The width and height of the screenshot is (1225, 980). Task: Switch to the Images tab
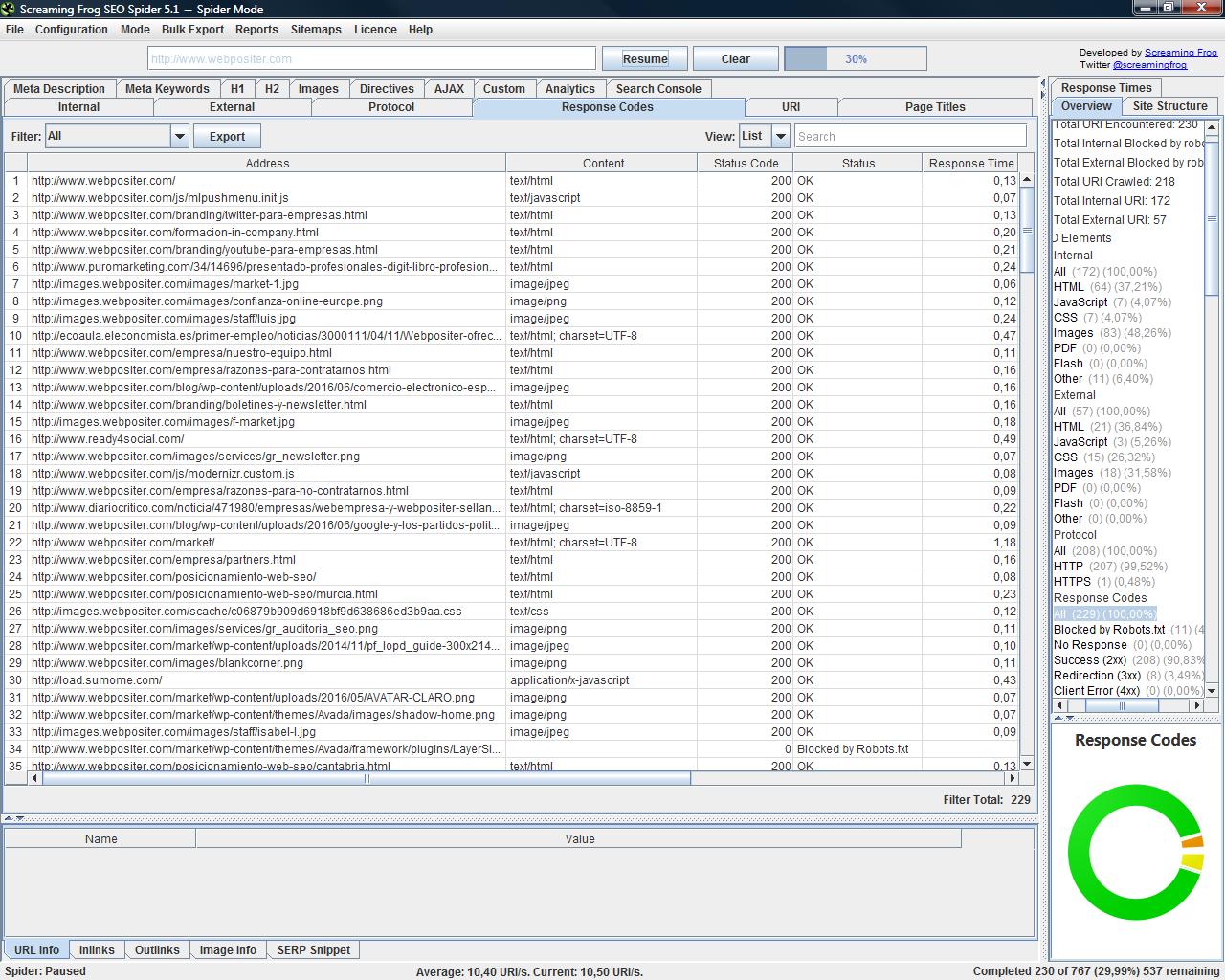pyautogui.click(x=318, y=88)
